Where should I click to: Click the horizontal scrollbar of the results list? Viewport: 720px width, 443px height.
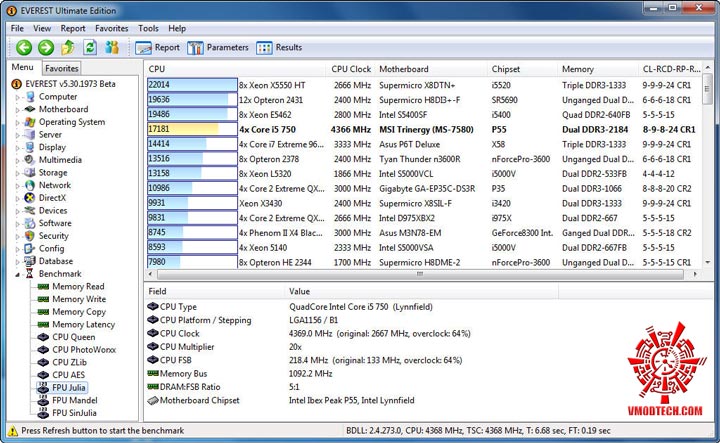click(420, 274)
